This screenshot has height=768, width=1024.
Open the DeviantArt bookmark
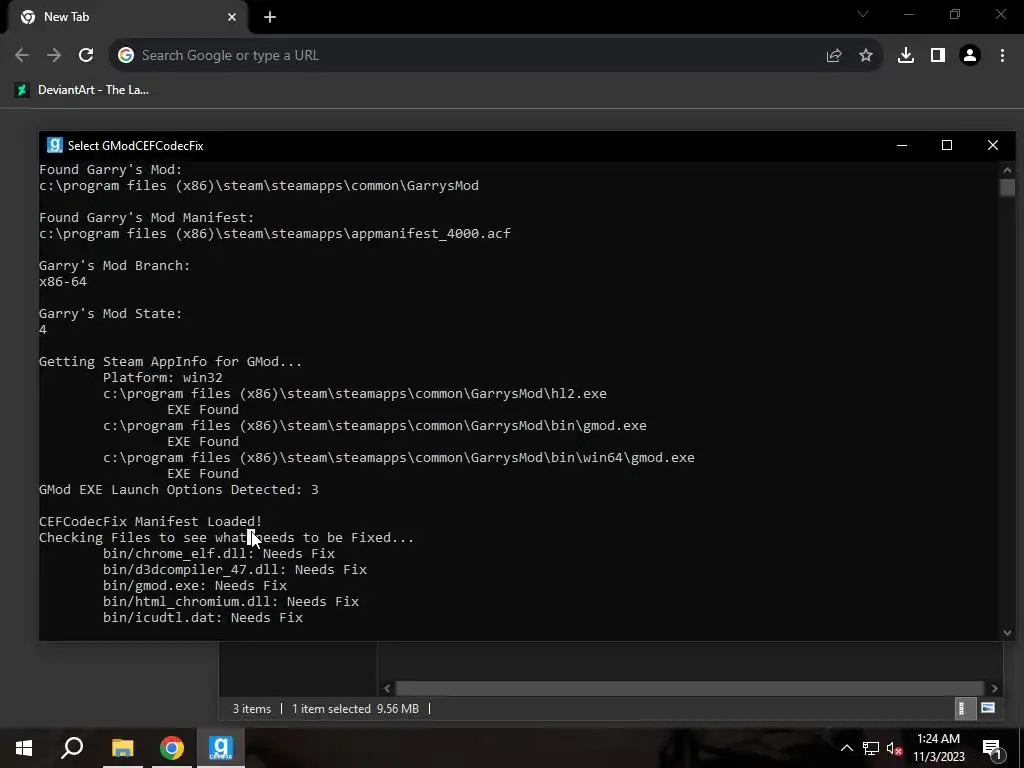(x=82, y=90)
